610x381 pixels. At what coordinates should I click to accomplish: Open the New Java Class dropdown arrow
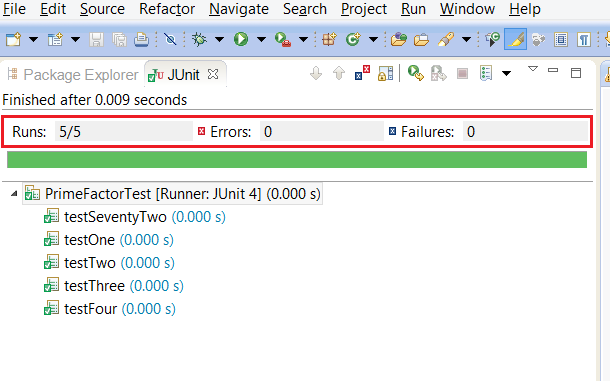[373, 39]
